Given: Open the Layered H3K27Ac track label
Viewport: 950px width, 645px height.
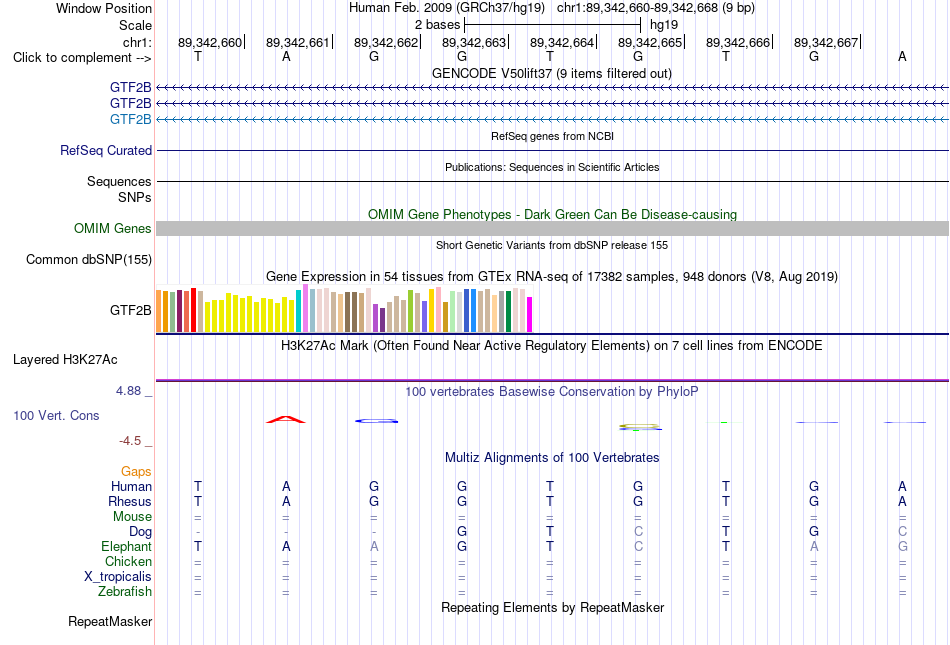Looking at the screenshot, I should coord(65,360).
